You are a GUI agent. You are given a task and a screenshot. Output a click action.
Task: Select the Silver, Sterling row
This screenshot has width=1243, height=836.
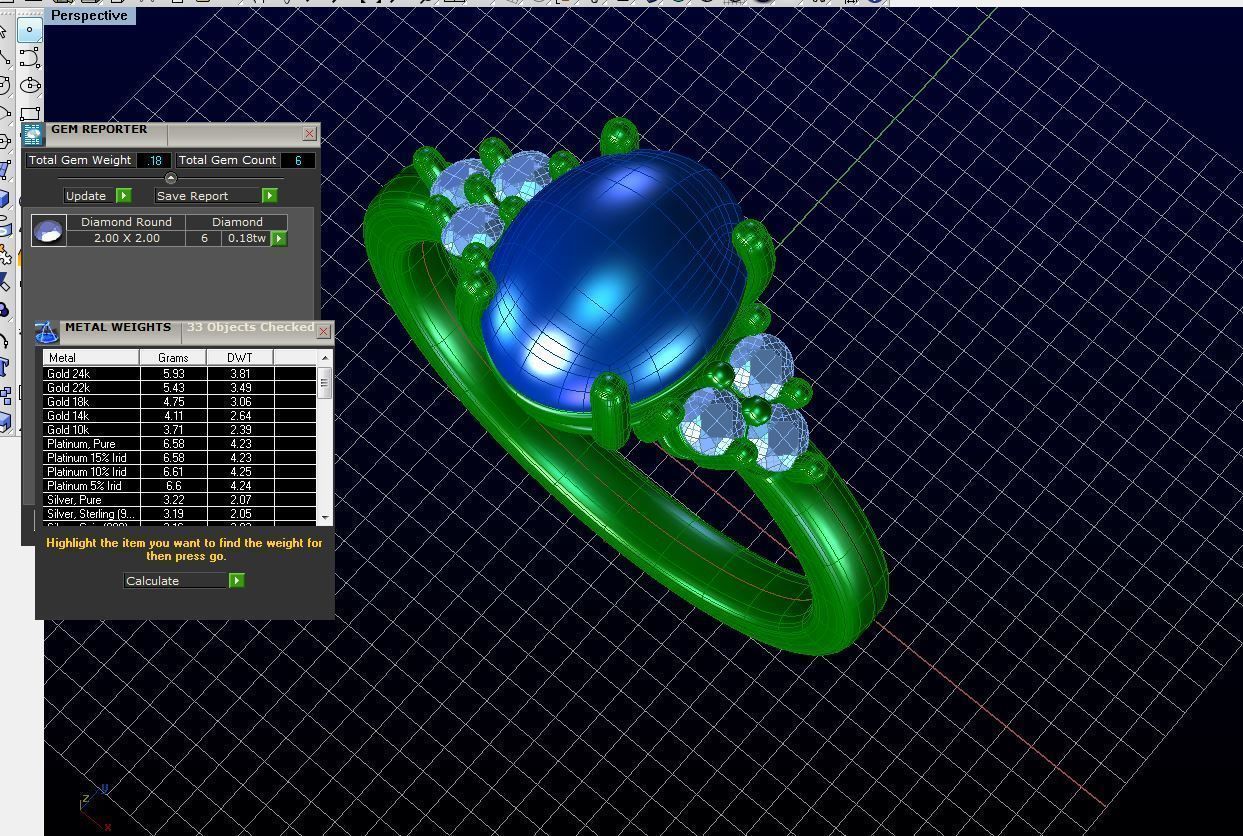point(180,514)
